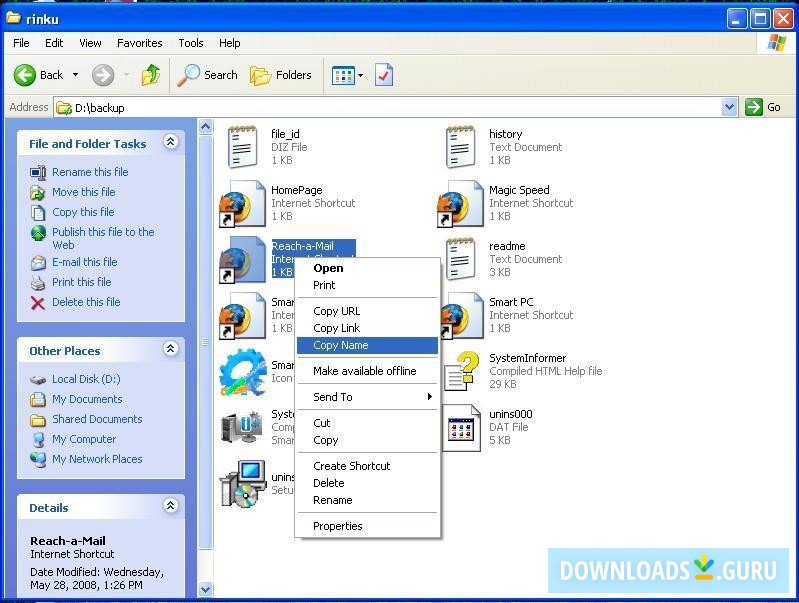The width and height of the screenshot is (799, 603).
Task: Expand the Address bar dropdown
Action: 729,107
